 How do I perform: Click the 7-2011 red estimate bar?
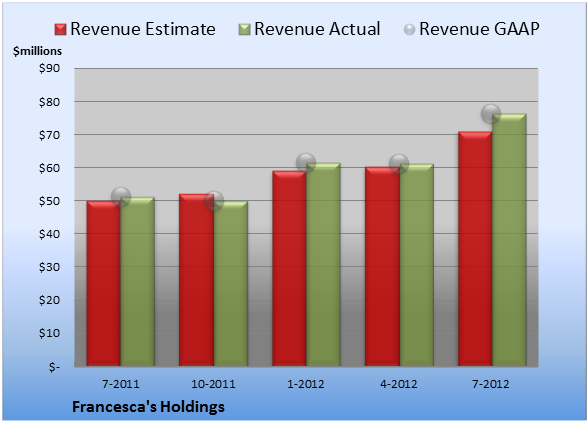(104, 283)
